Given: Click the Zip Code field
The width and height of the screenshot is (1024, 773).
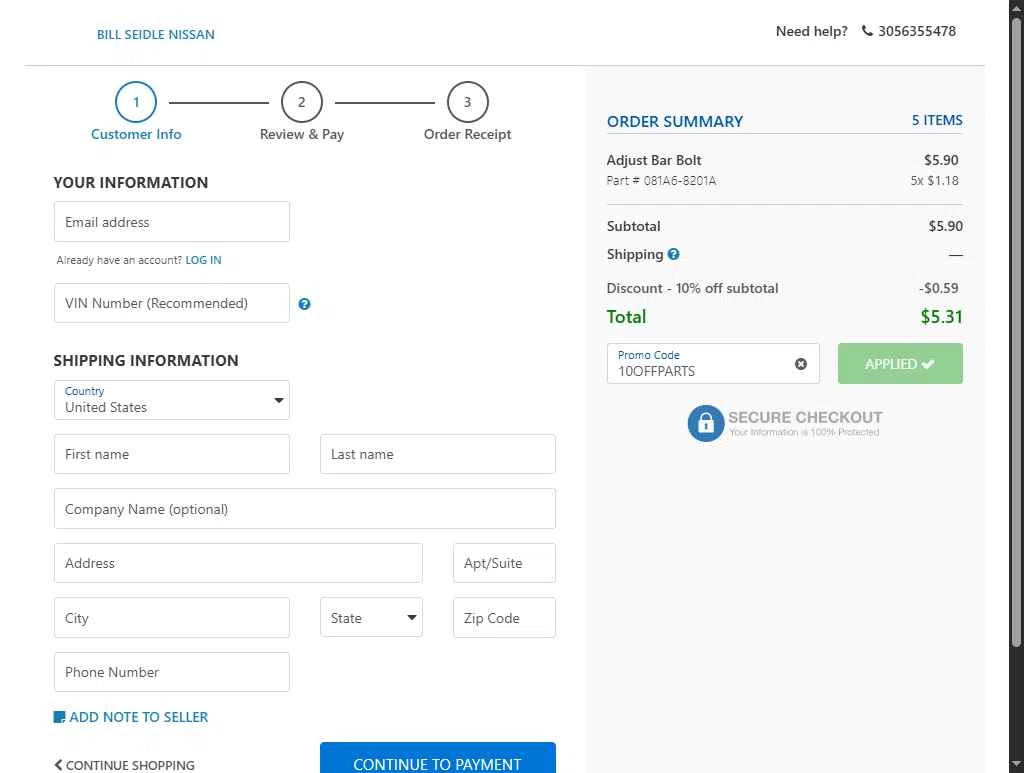Looking at the screenshot, I should (x=504, y=617).
